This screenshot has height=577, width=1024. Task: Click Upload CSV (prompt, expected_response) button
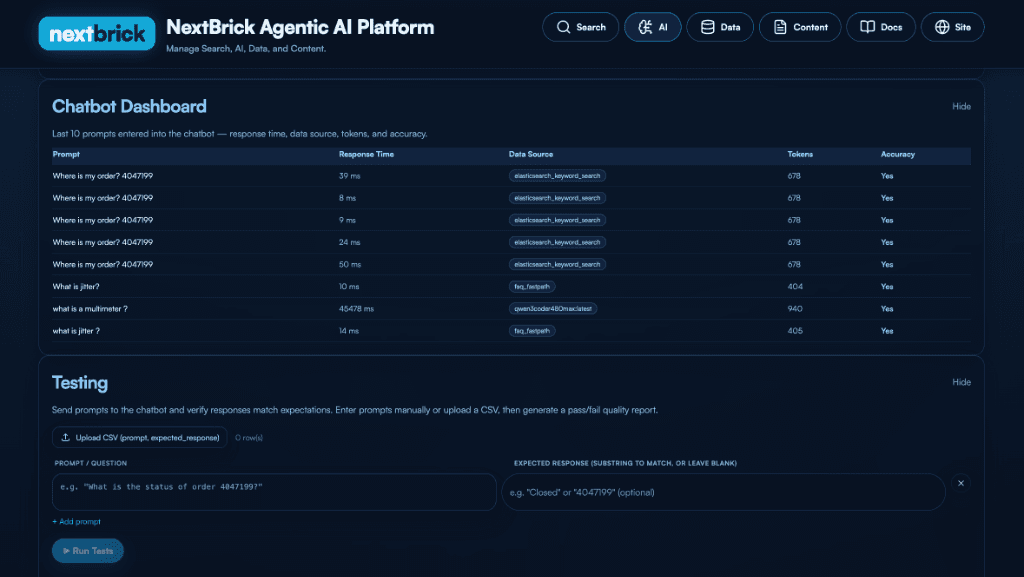point(140,437)
